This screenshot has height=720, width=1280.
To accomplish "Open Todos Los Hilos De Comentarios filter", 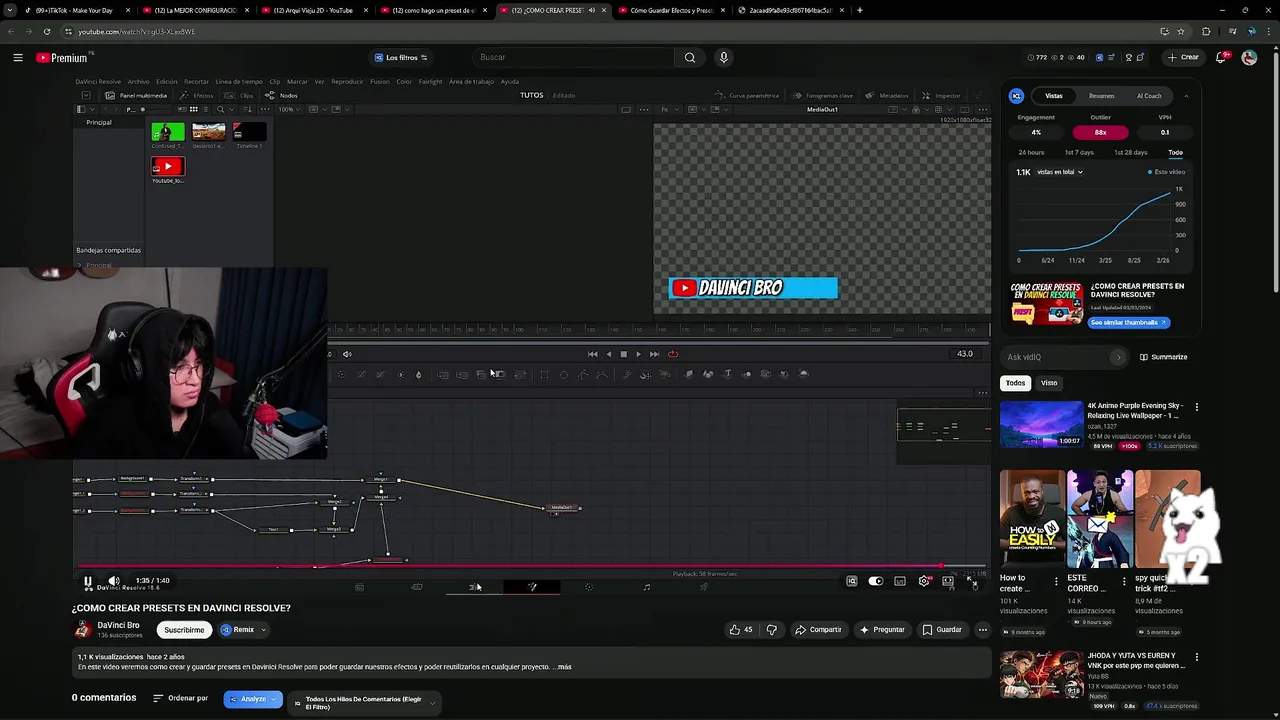I will click(364, 703).
